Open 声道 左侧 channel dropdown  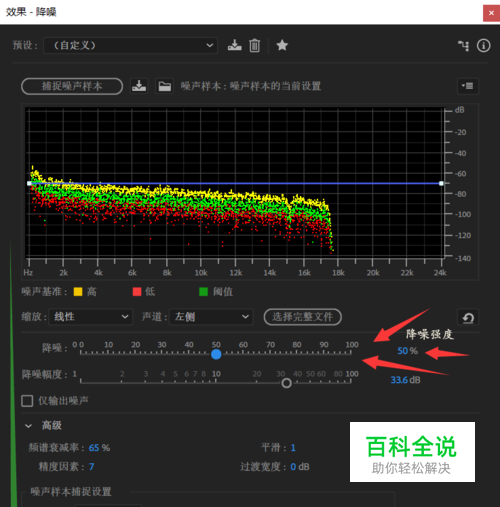coord(211,317)
